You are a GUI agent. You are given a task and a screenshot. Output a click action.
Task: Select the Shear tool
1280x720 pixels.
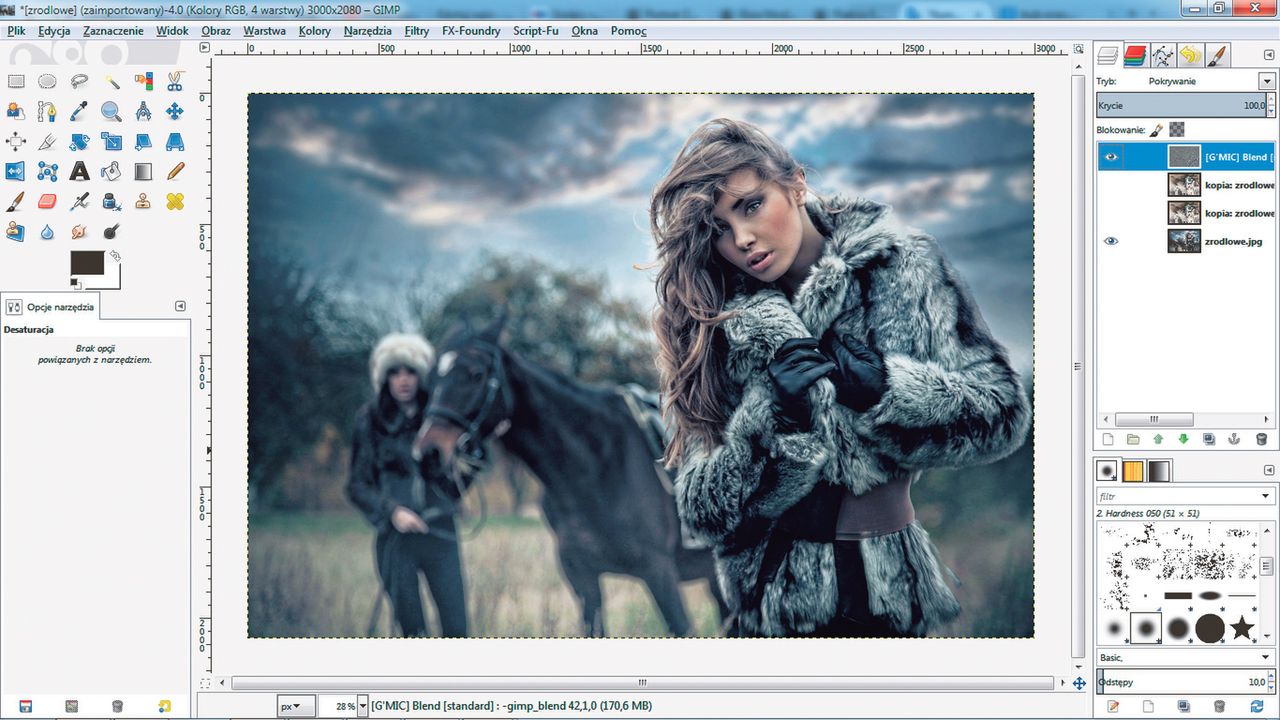[x=143, y=141]
